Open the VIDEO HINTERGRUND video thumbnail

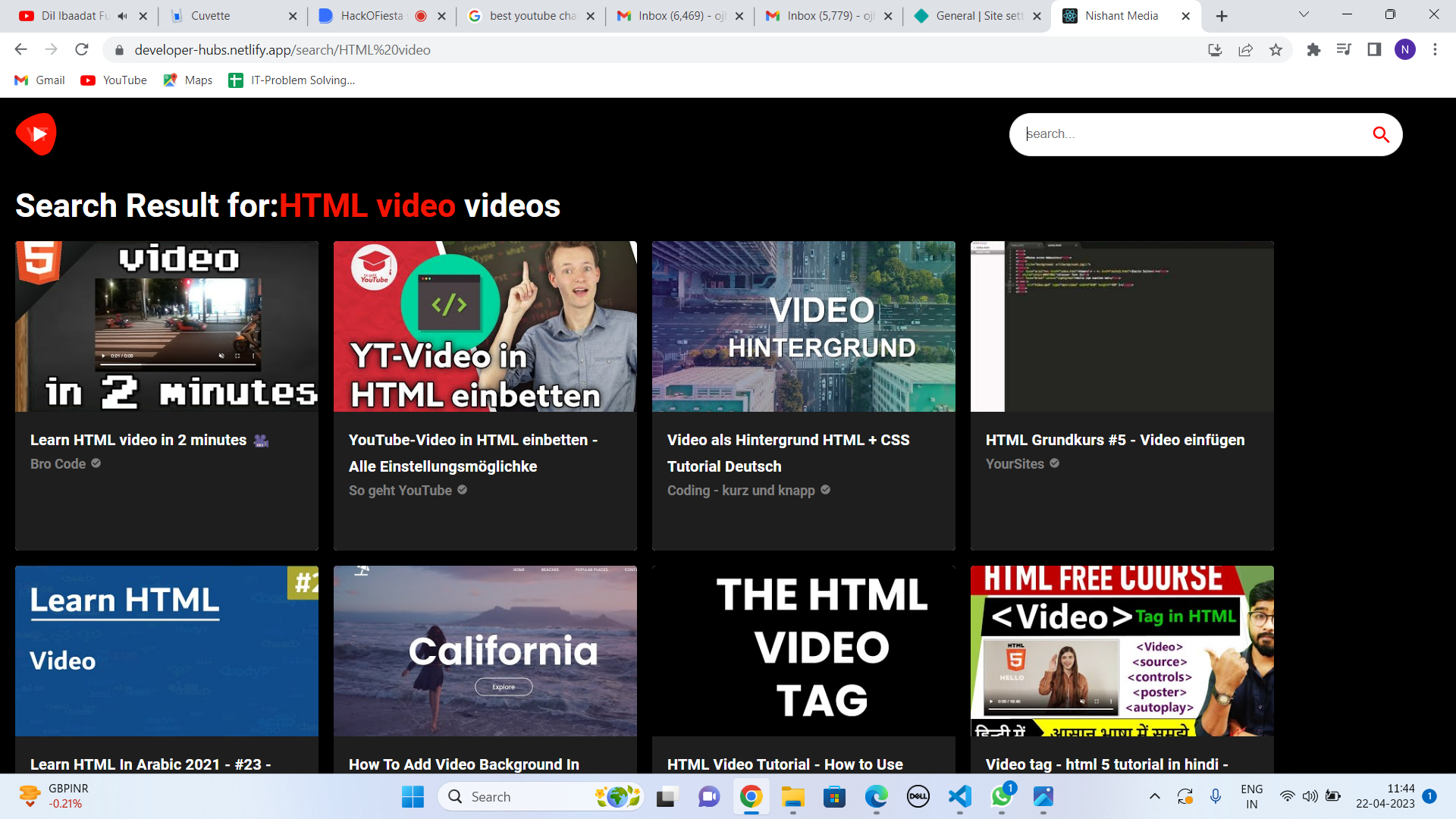point(803,327)
